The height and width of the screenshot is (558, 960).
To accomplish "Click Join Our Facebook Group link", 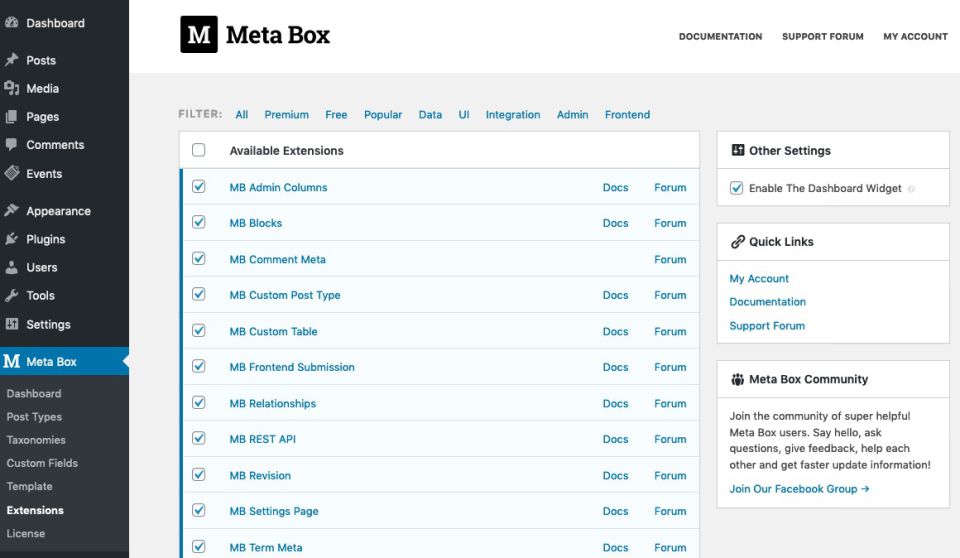I will click(799, 489).
